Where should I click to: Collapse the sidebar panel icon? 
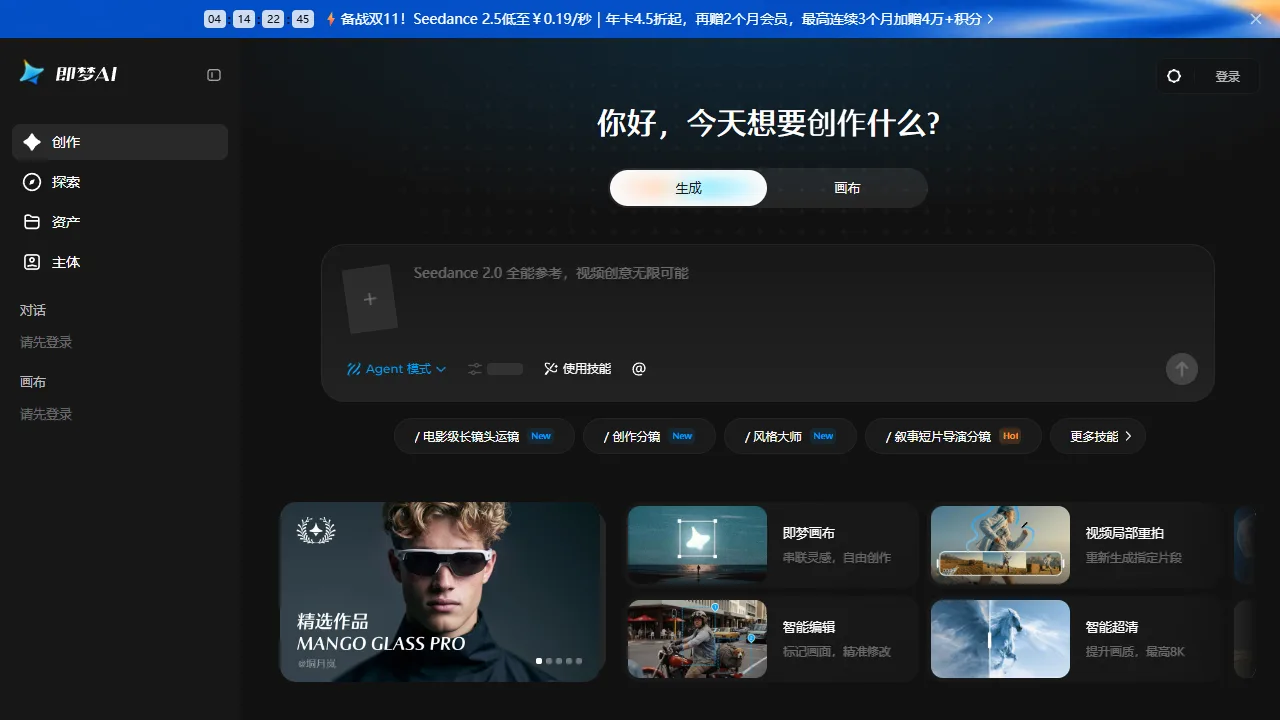coord(214,75)
